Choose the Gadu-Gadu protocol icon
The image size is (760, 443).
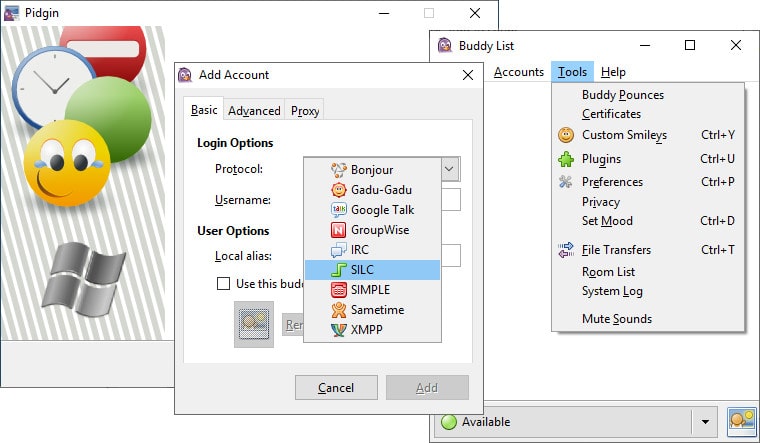[x=339, y=190]
